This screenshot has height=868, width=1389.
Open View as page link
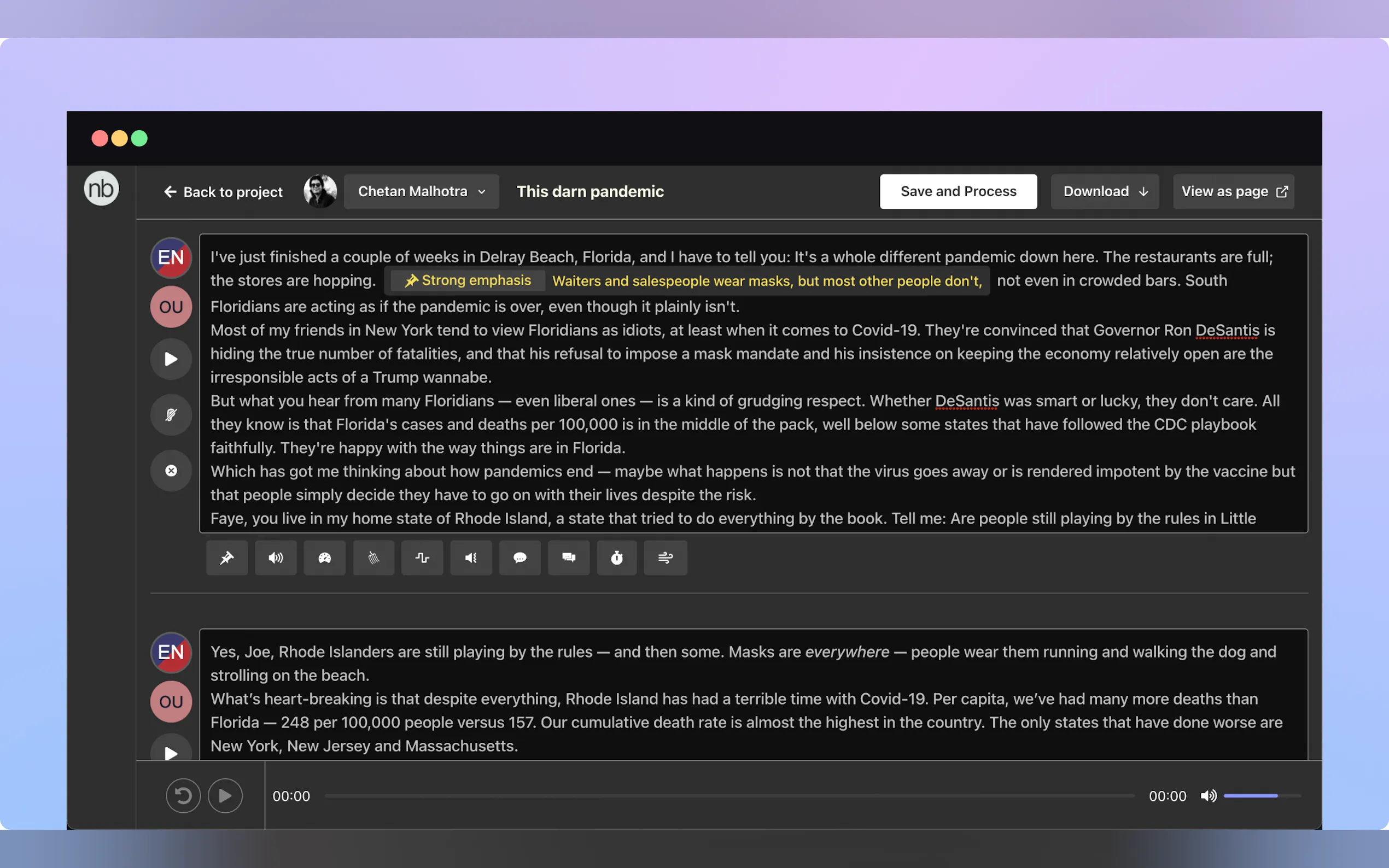point(1233,191)
